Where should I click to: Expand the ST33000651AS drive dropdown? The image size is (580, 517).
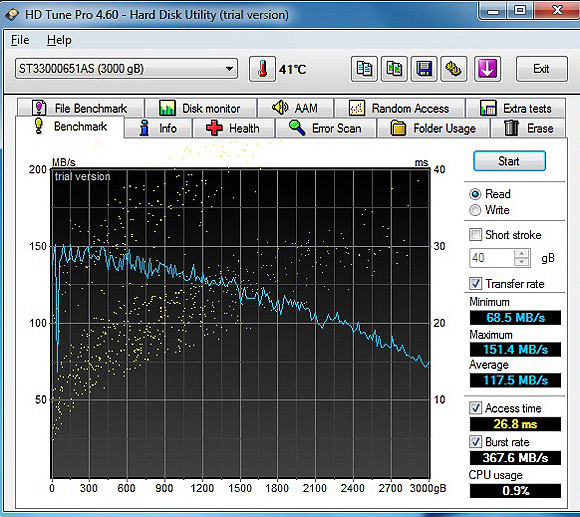point(229,69)
